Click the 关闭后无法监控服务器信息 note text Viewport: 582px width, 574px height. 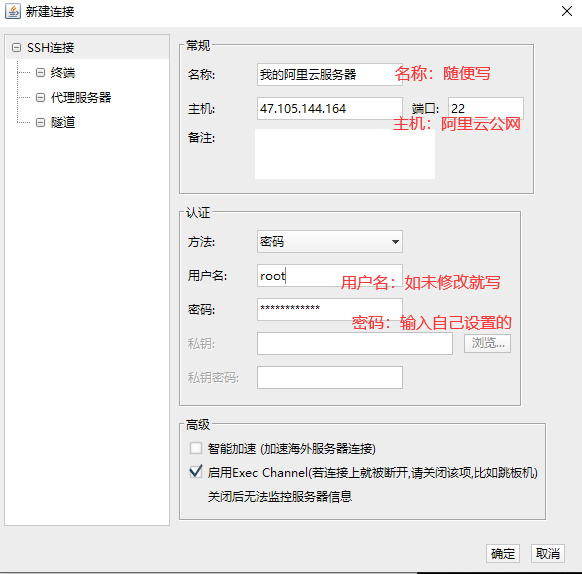point(279,496)
